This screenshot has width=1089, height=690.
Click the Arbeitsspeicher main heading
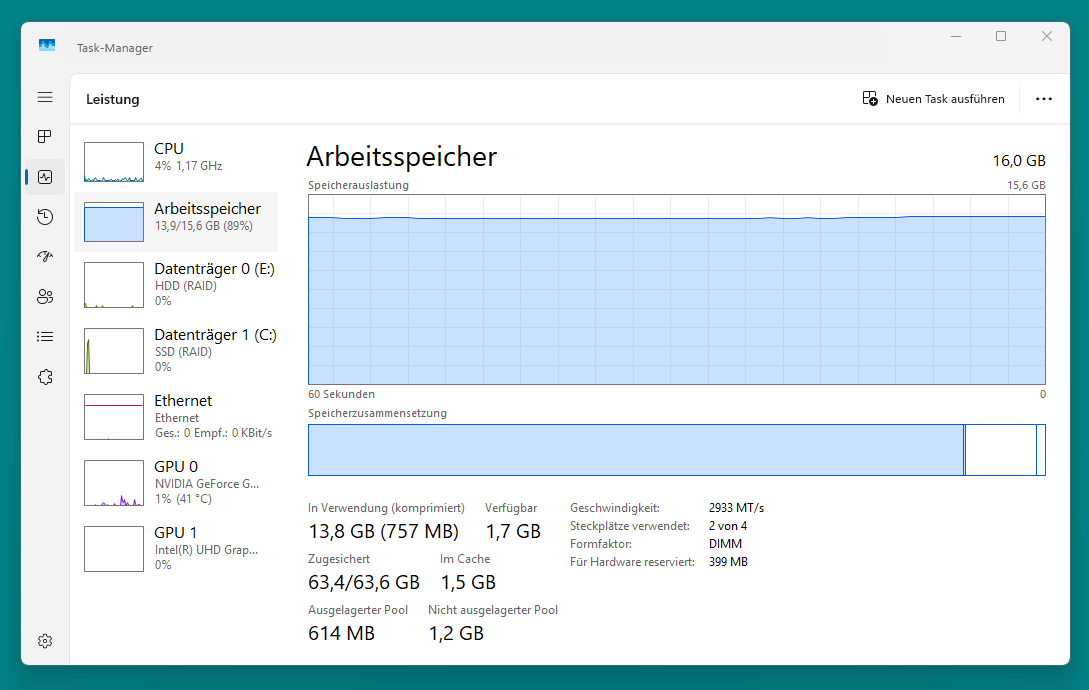point(401,157)
